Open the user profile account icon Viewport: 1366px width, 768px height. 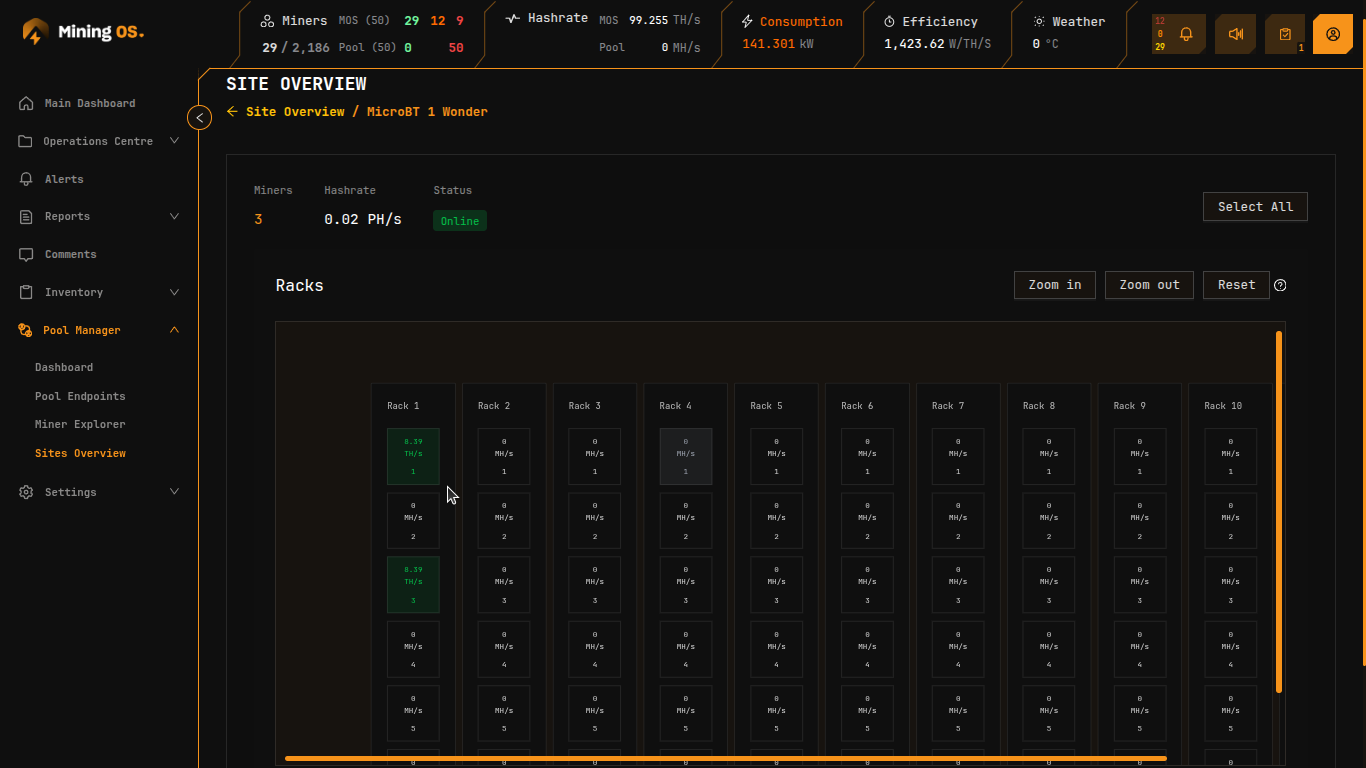(x=1333, y=33)
